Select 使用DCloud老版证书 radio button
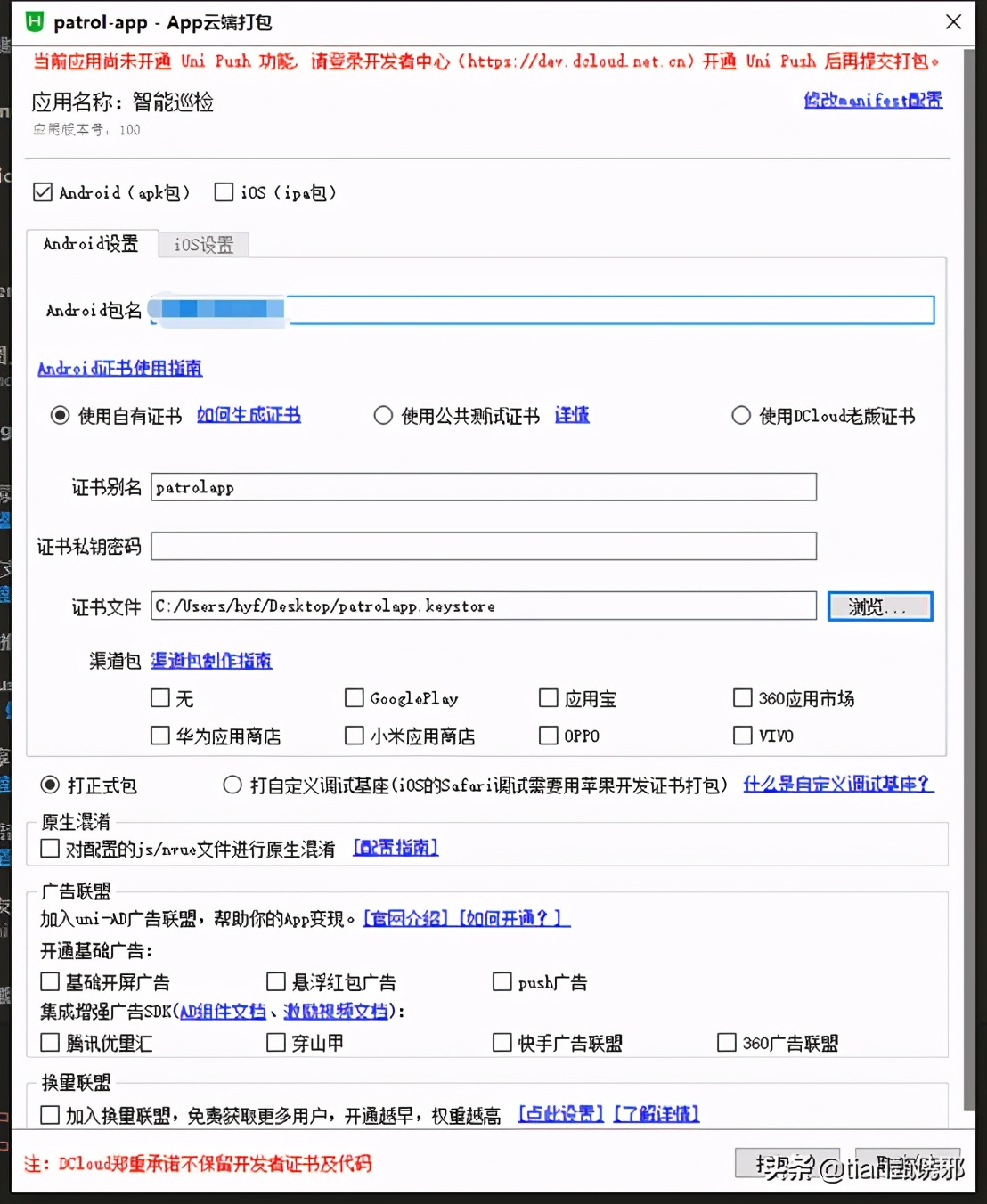The image size is (987, 1204). tap(741, 416)
